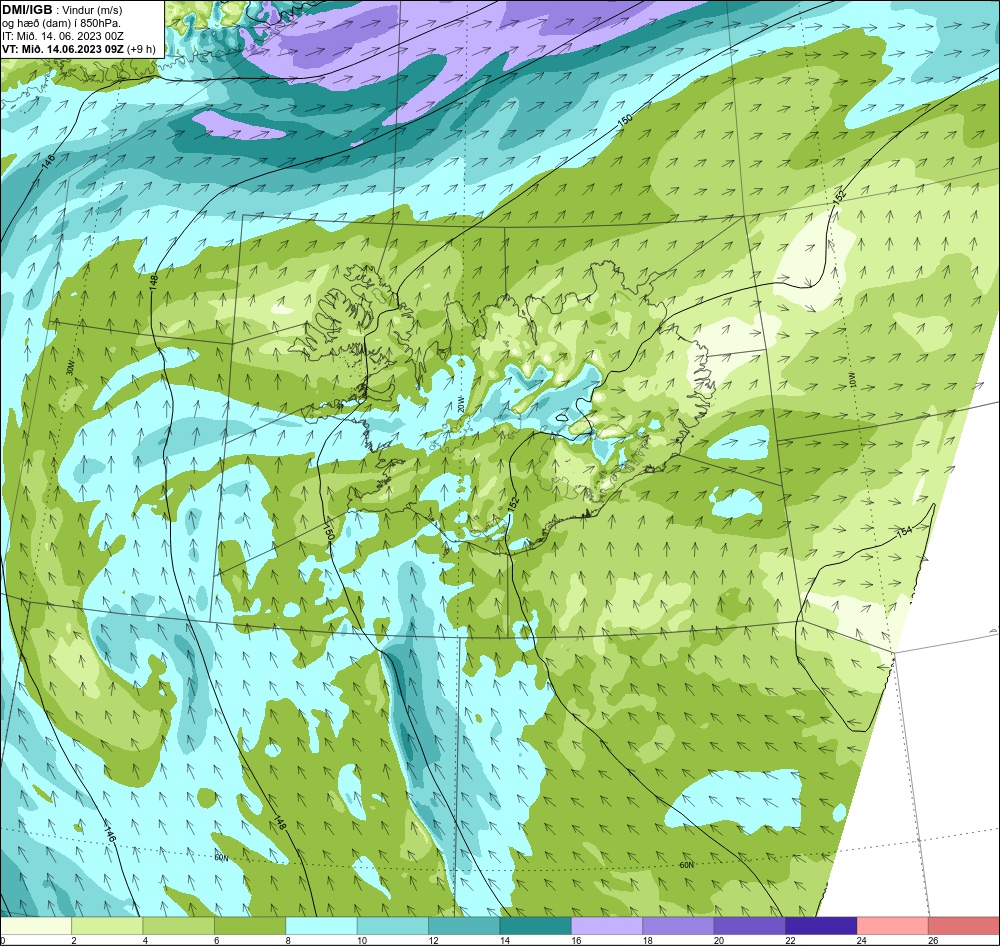Click the light green 2–4 m/s legend swatch

(107, 926)
